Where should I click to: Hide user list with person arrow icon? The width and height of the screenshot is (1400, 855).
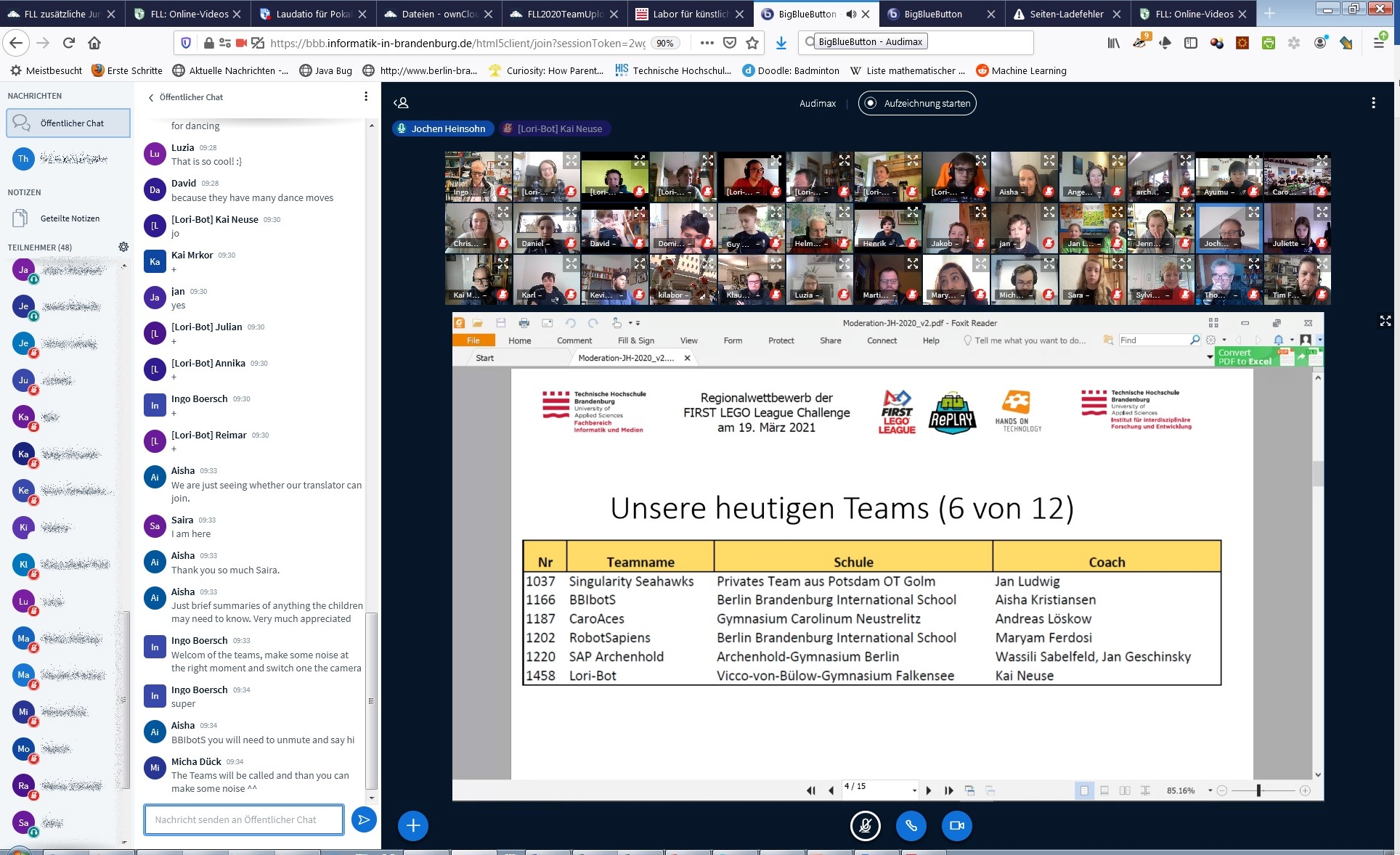point(401,103)
